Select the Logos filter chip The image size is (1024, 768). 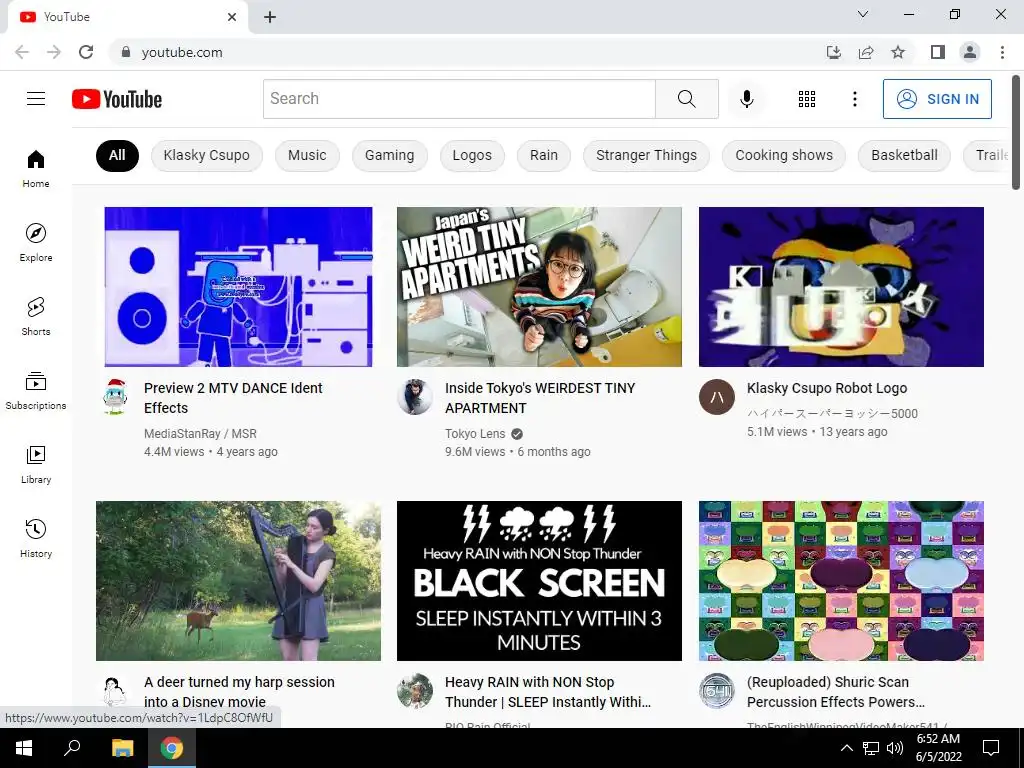pyautogui.click(x=472, y=155)
